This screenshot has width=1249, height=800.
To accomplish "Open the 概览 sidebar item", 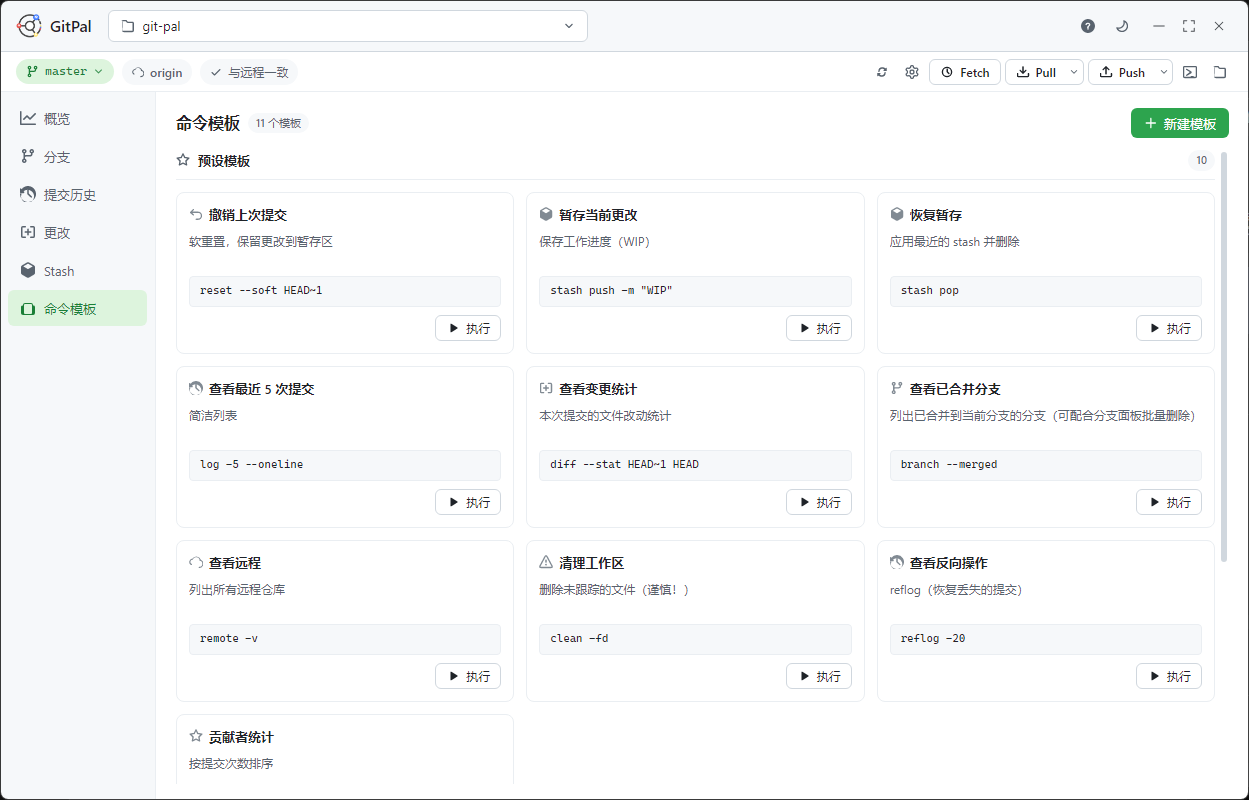I will (78, 119).
